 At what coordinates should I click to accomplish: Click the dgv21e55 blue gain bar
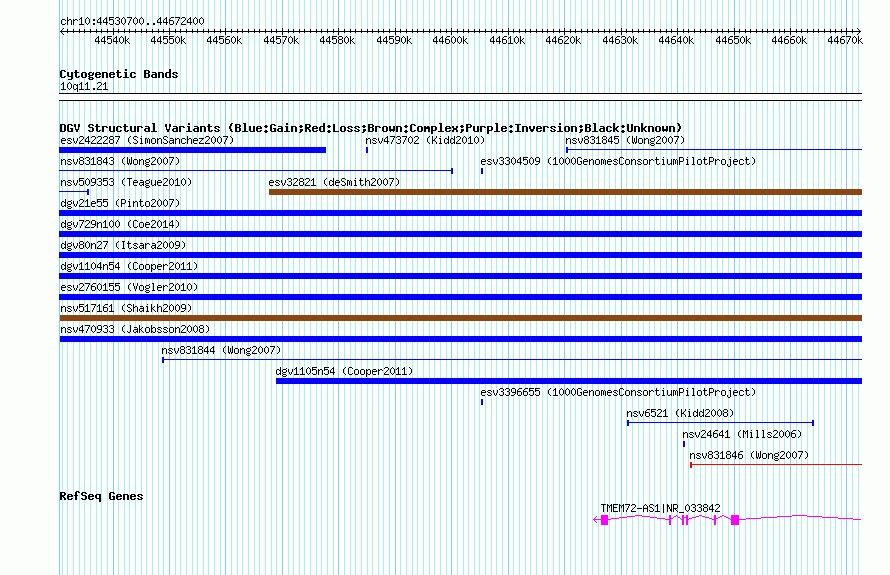[x=460, y=213]
